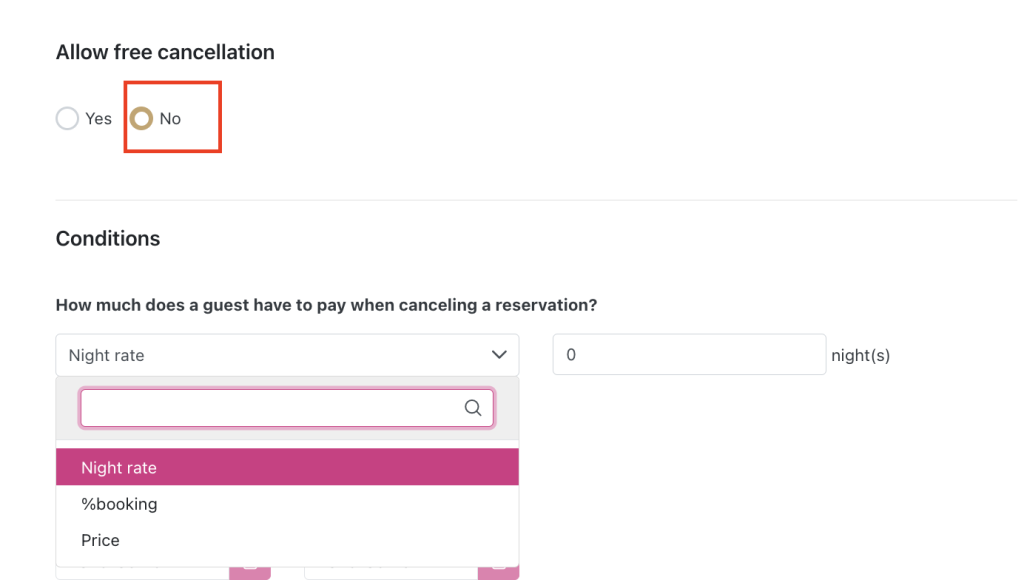Click the "Yes" label for free cancellation
Screen dimensions: 1024x580
[x=99, y=119]
